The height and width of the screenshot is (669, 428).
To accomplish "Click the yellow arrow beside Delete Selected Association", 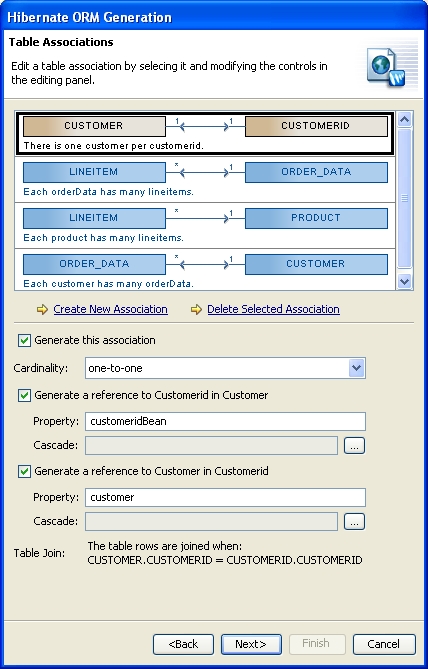I will pos(196,309).
